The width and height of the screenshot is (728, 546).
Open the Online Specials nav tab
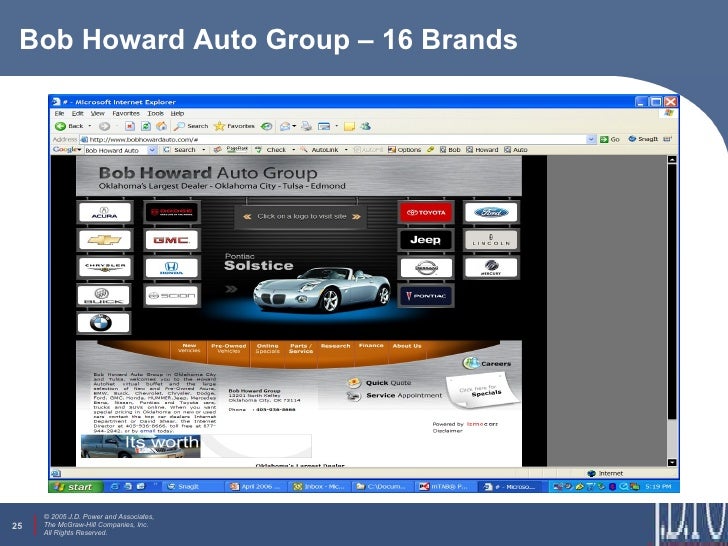(x=268, y=348)
